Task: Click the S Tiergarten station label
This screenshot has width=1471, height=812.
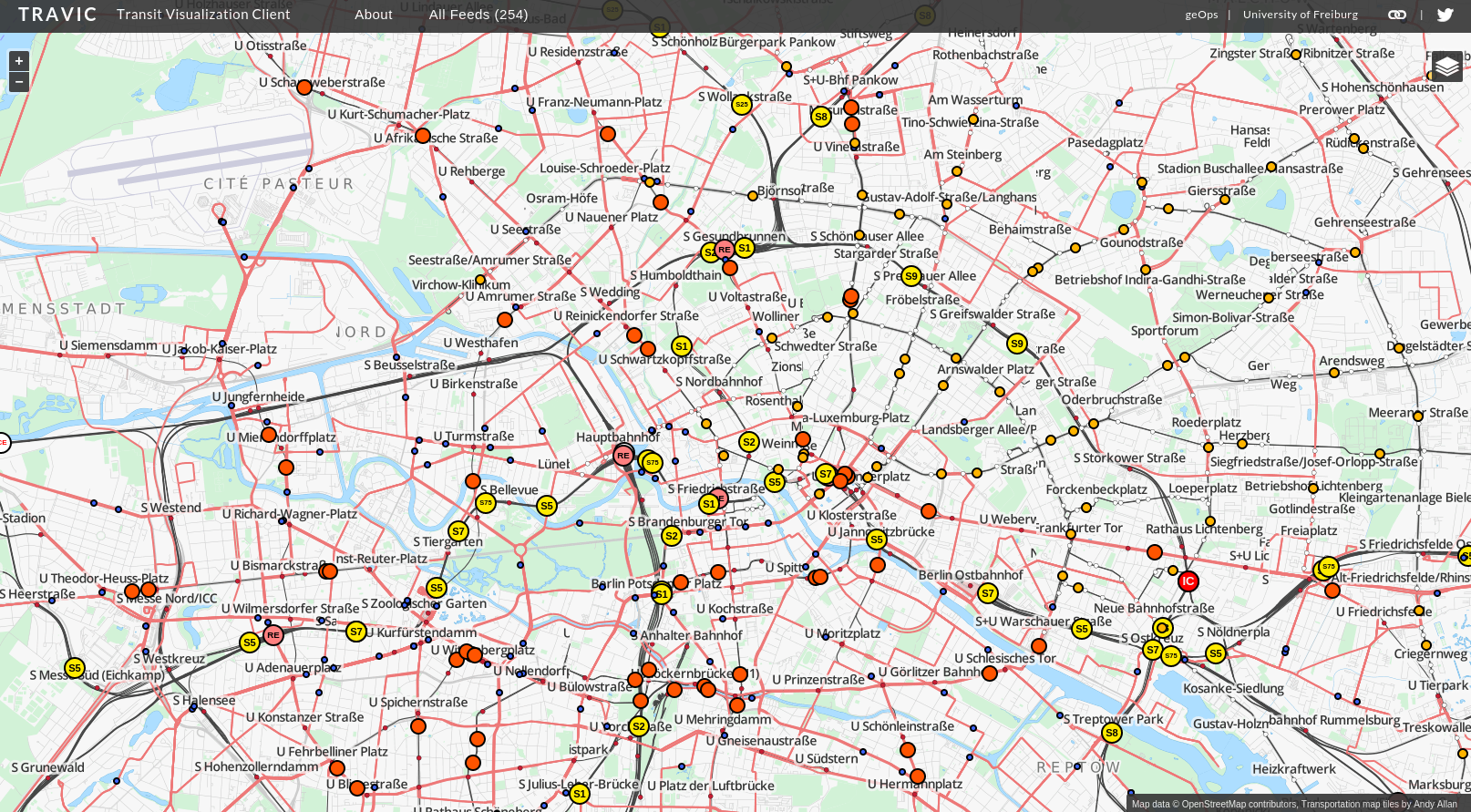Action: [447, 541]
